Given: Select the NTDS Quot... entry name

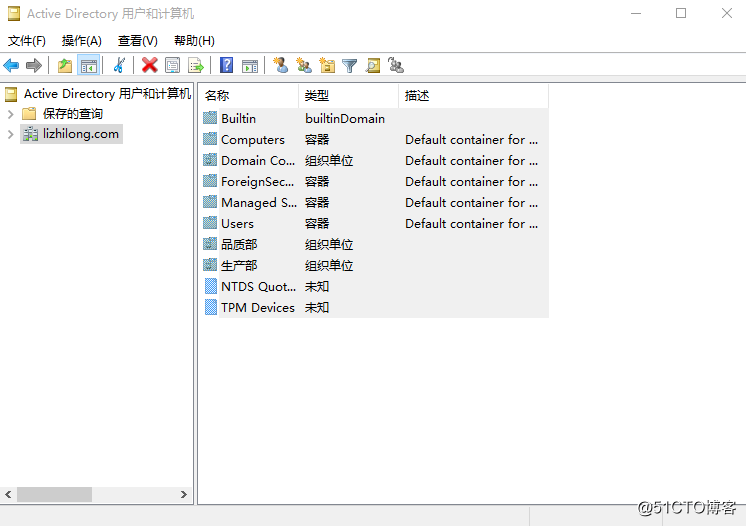Looking at the screenshot, I should 258,286.
